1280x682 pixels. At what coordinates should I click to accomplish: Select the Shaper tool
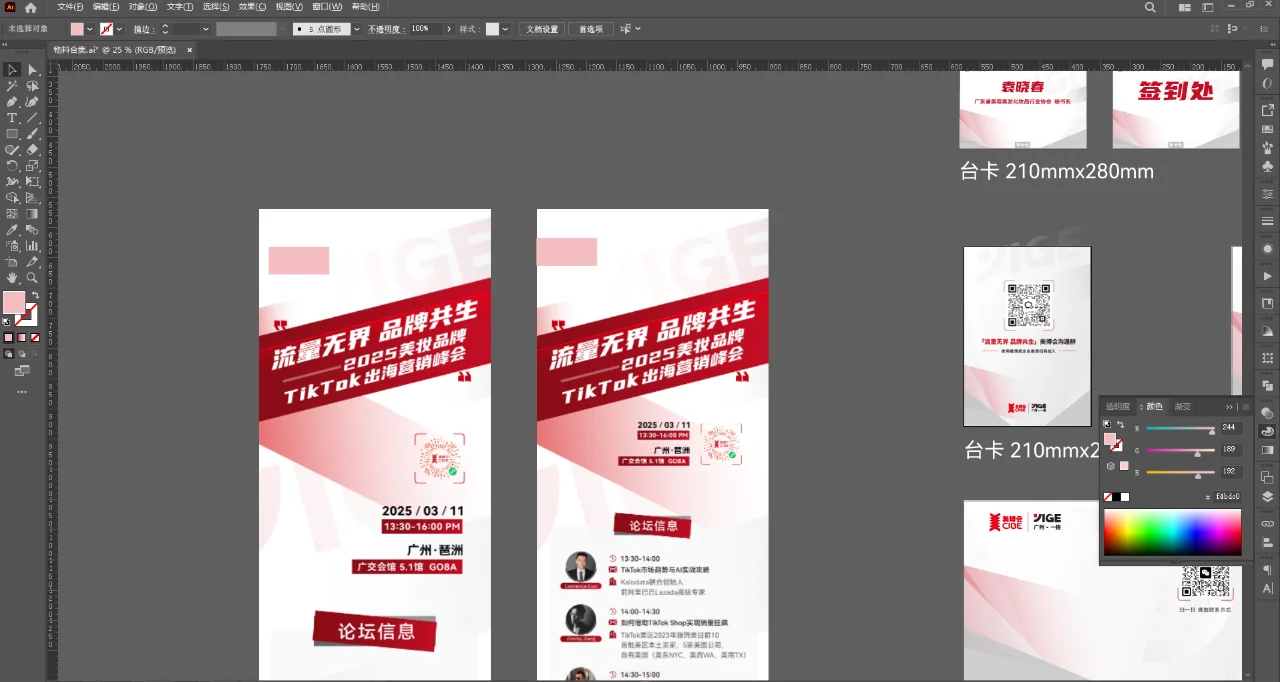tap(12, 150)
